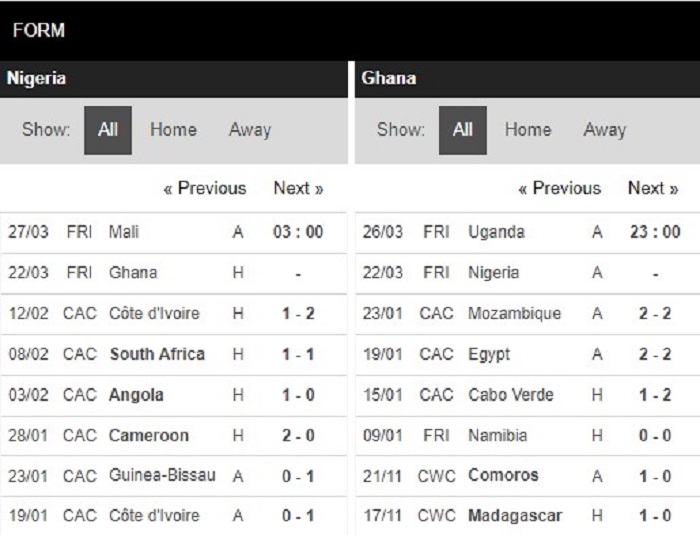This screenshot has height=535, width=700.
Task: Open the South Africa team link
Action: click(x=157, y=355)
